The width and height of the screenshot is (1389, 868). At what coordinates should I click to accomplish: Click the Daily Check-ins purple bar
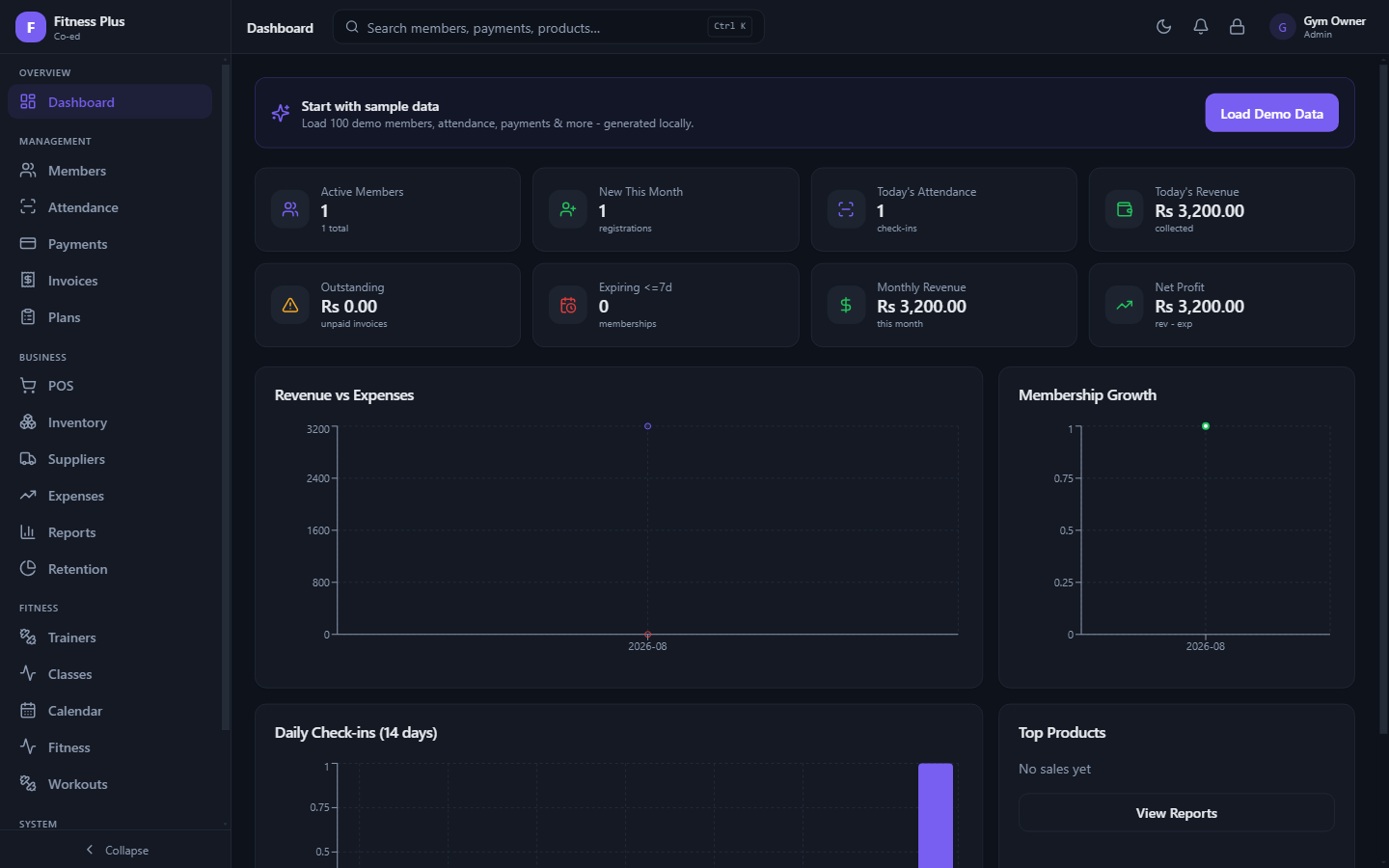click(936, 815)
